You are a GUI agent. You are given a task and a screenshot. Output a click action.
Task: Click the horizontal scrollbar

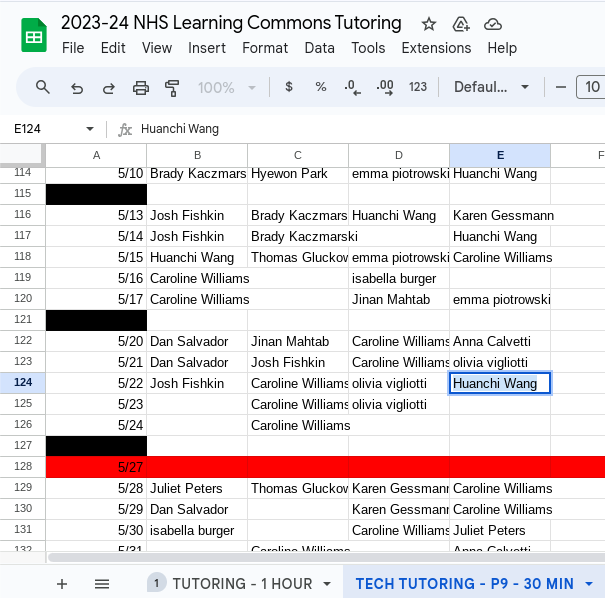coord(326,557)
